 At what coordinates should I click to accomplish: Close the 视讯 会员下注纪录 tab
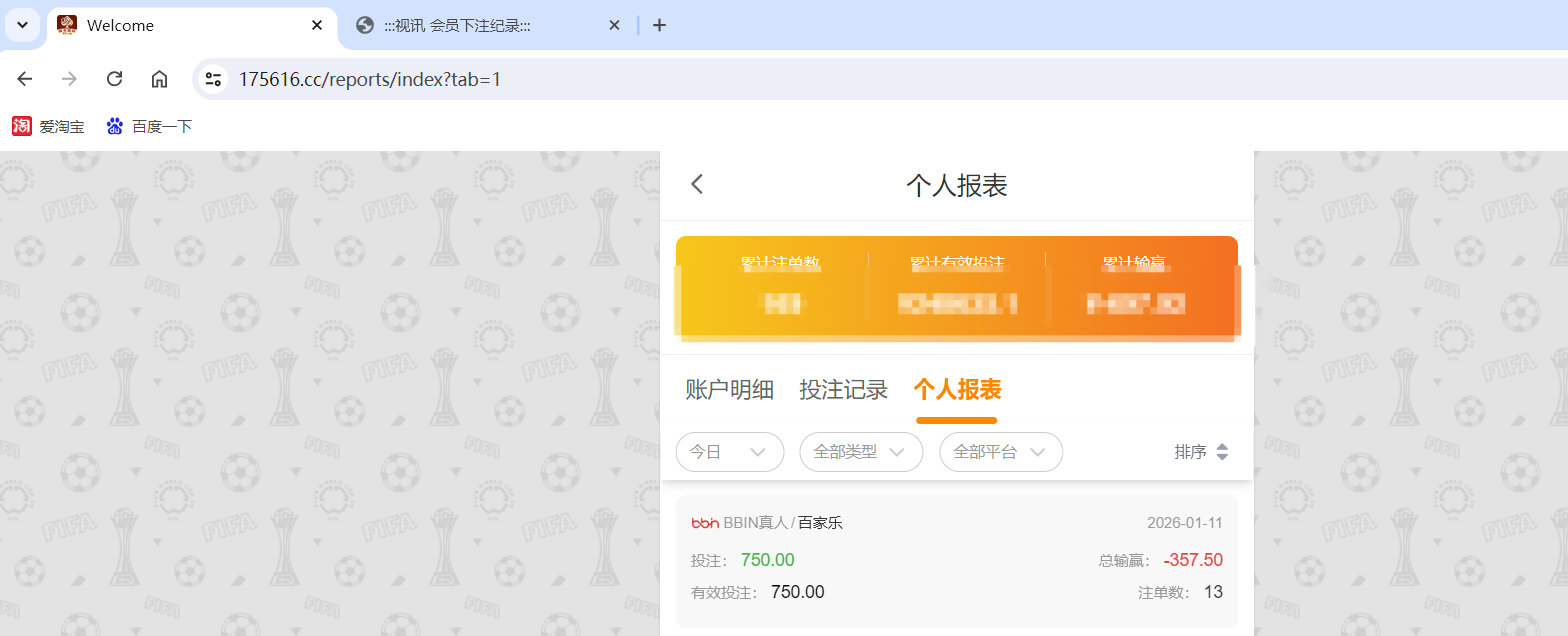pyautogui.click(x=614, y=25)
